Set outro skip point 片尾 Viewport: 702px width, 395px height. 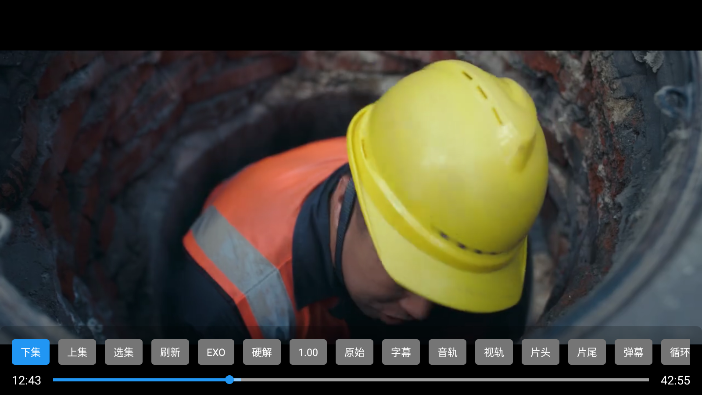[x=586, y=352]
